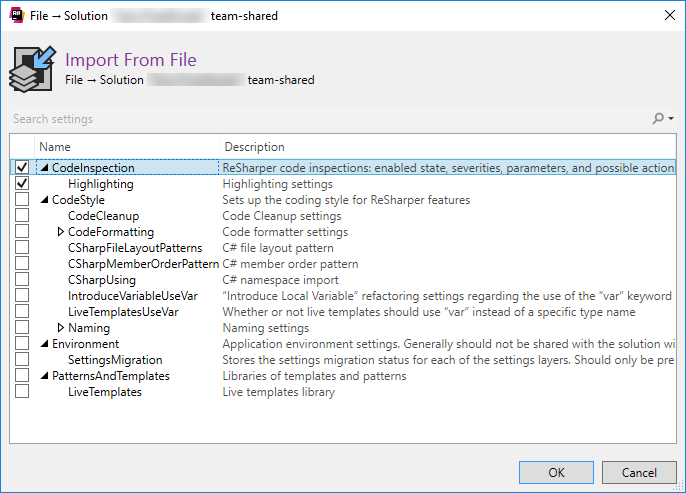Check the LiveTemplates checkbox

22,391
